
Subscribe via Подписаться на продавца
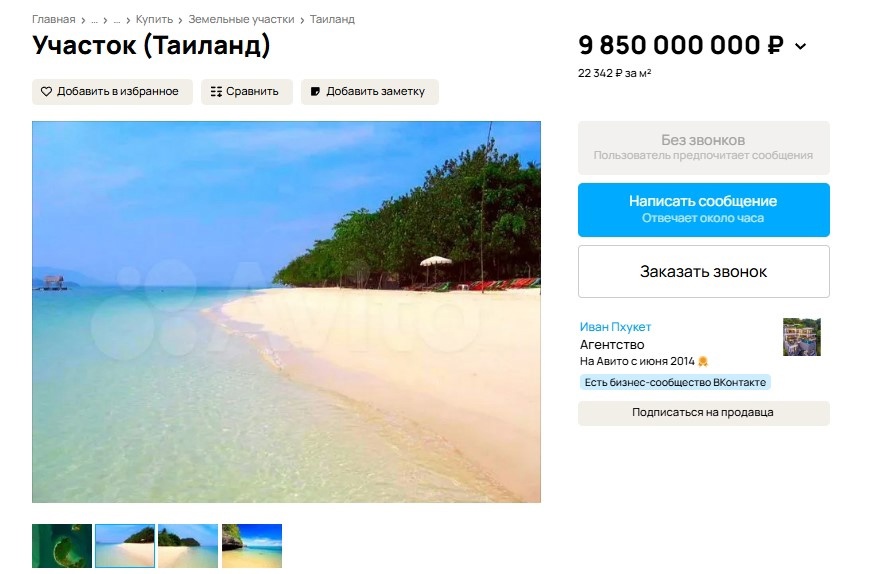[x=703, y=412]
